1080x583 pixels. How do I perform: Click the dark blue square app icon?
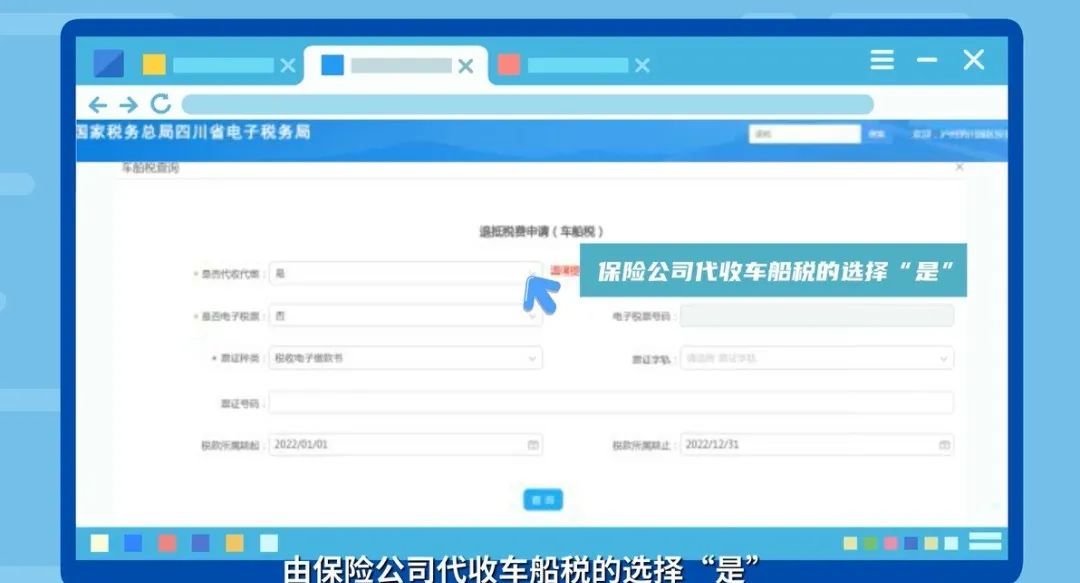pyautogui.click(x=109, y=63)
